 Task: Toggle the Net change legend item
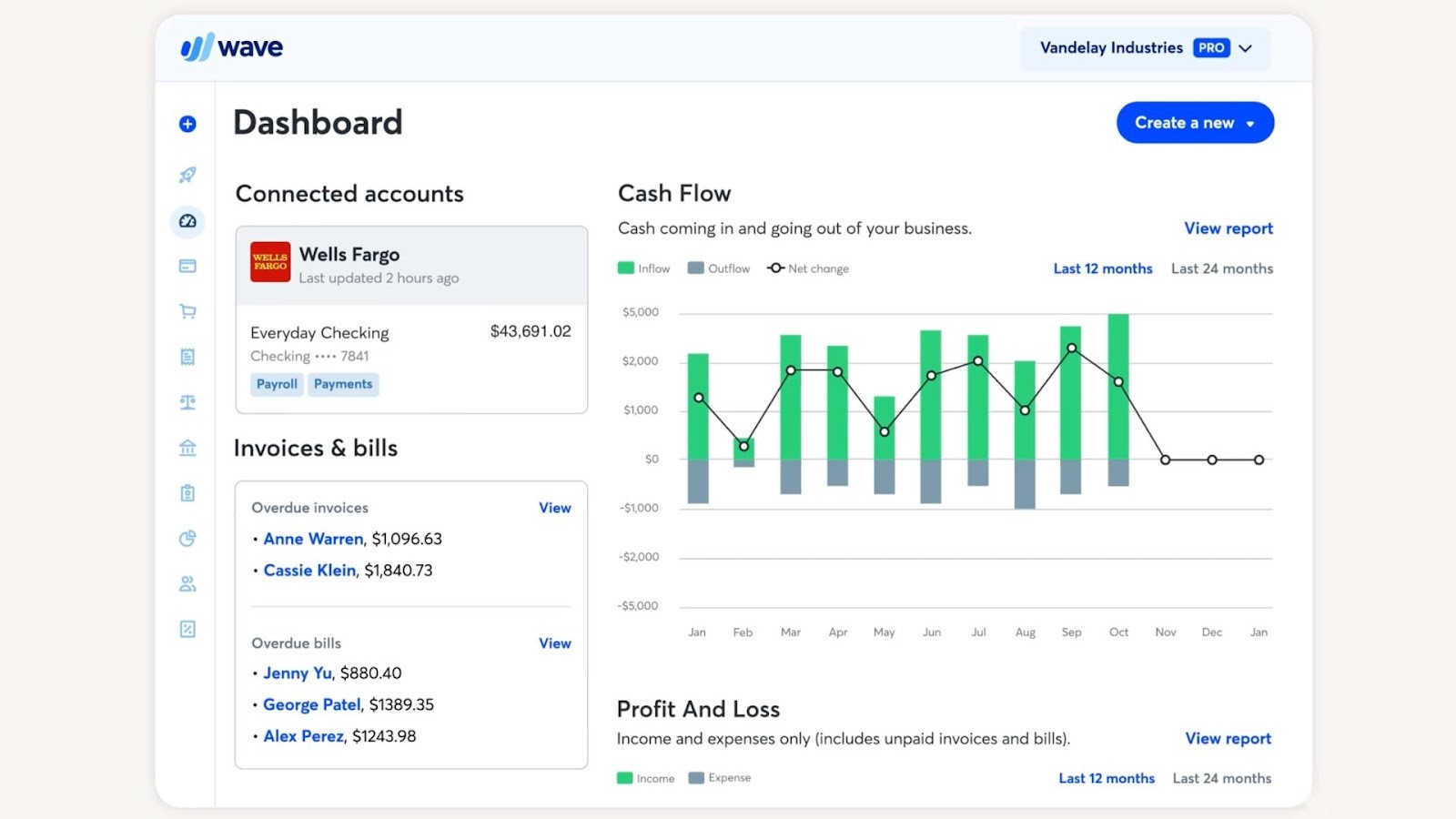[x=807, y=268]
